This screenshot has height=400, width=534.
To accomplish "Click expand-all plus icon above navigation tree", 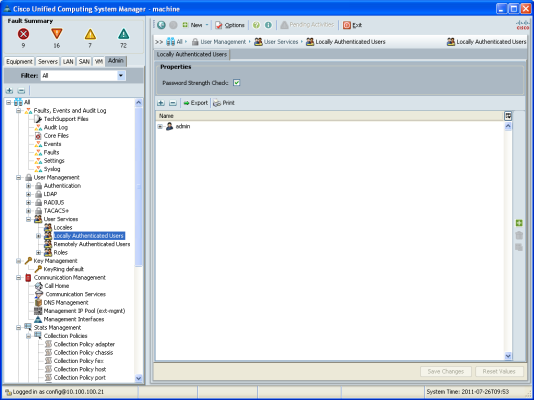I will click(10, 91).
